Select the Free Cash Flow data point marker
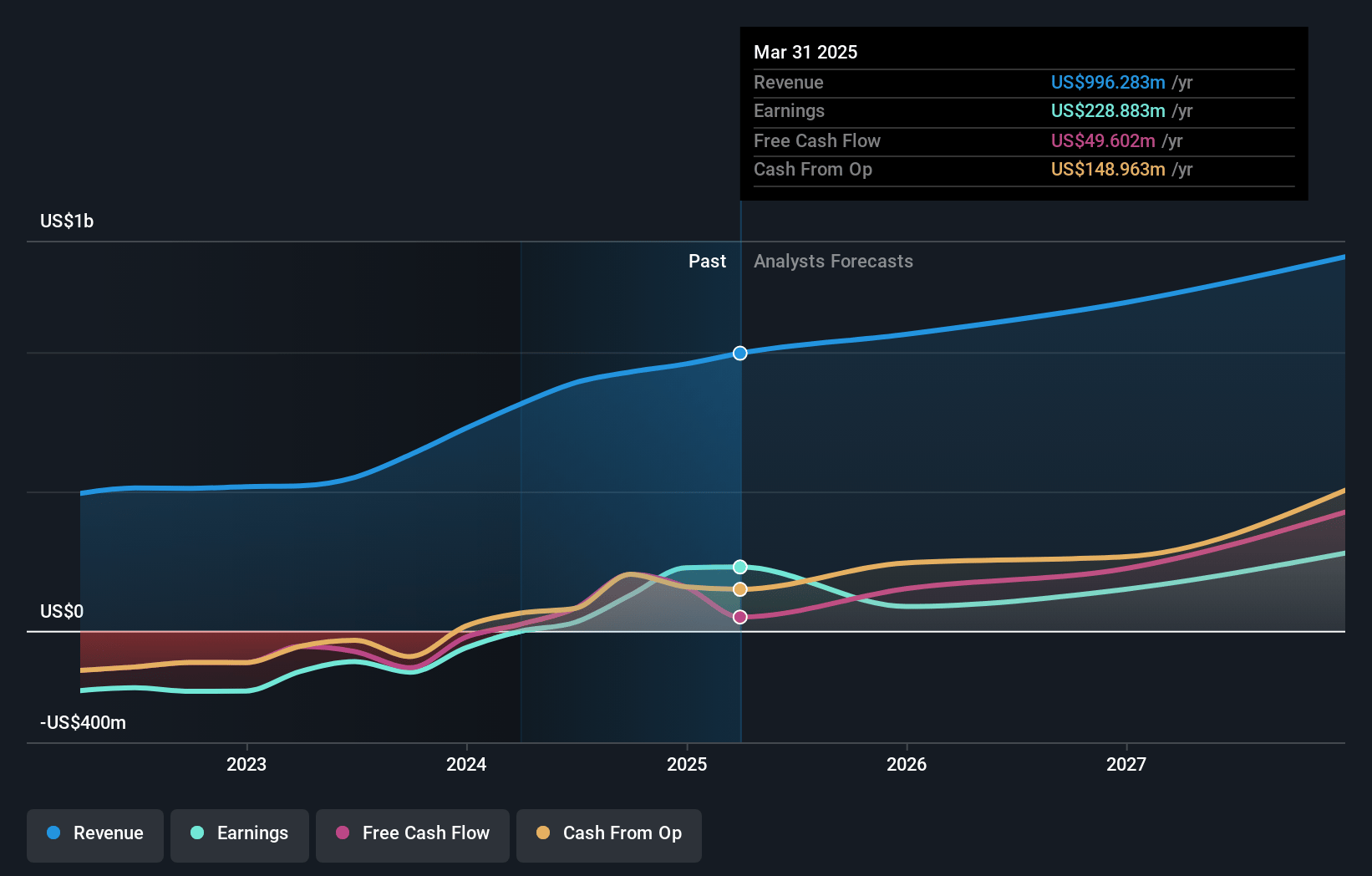This screenshot has height=876, width=1372. pyautogui.click(x=740, y=617)
